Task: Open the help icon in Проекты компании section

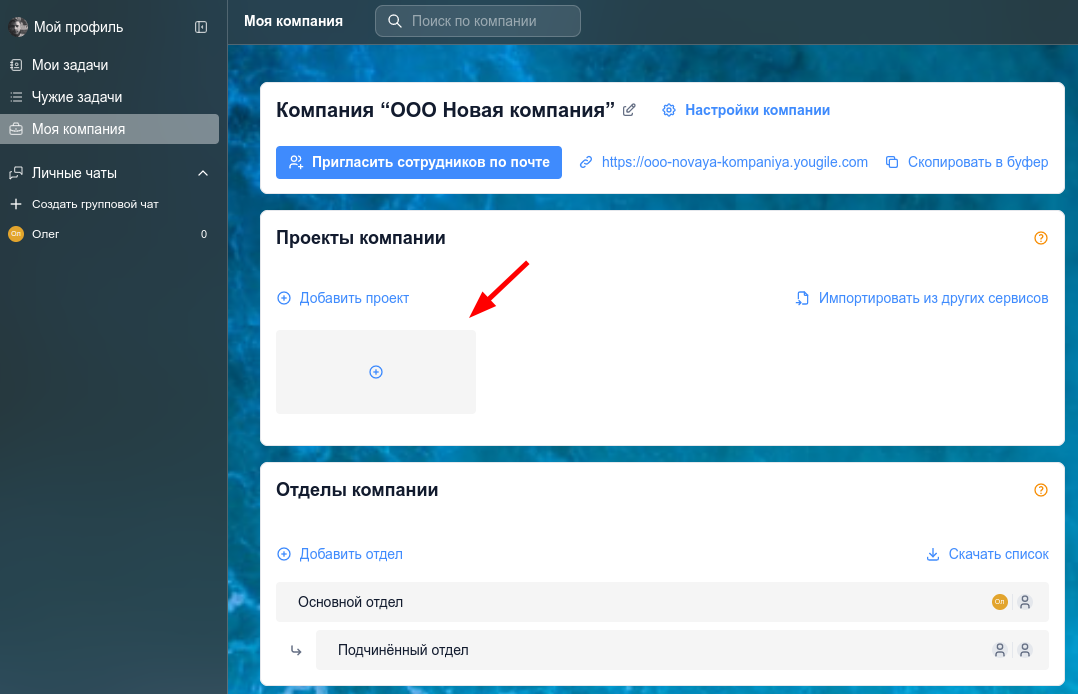Action: (1040, 238)
